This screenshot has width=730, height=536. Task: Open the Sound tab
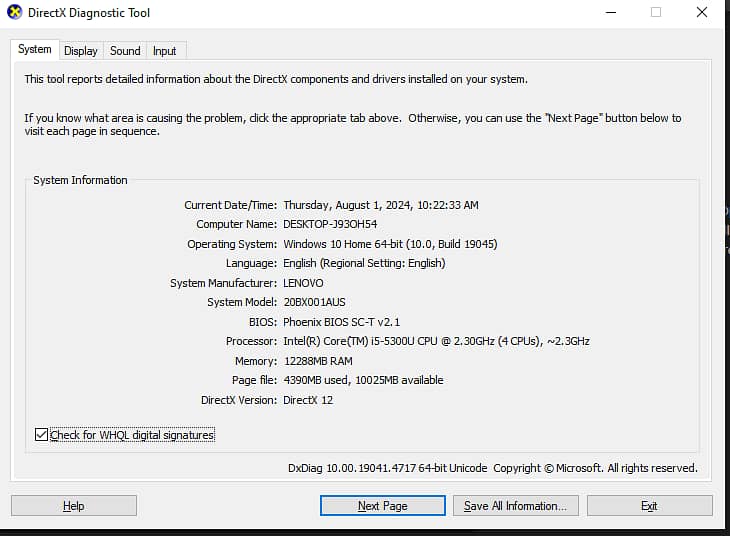click(x=125, y=51)
